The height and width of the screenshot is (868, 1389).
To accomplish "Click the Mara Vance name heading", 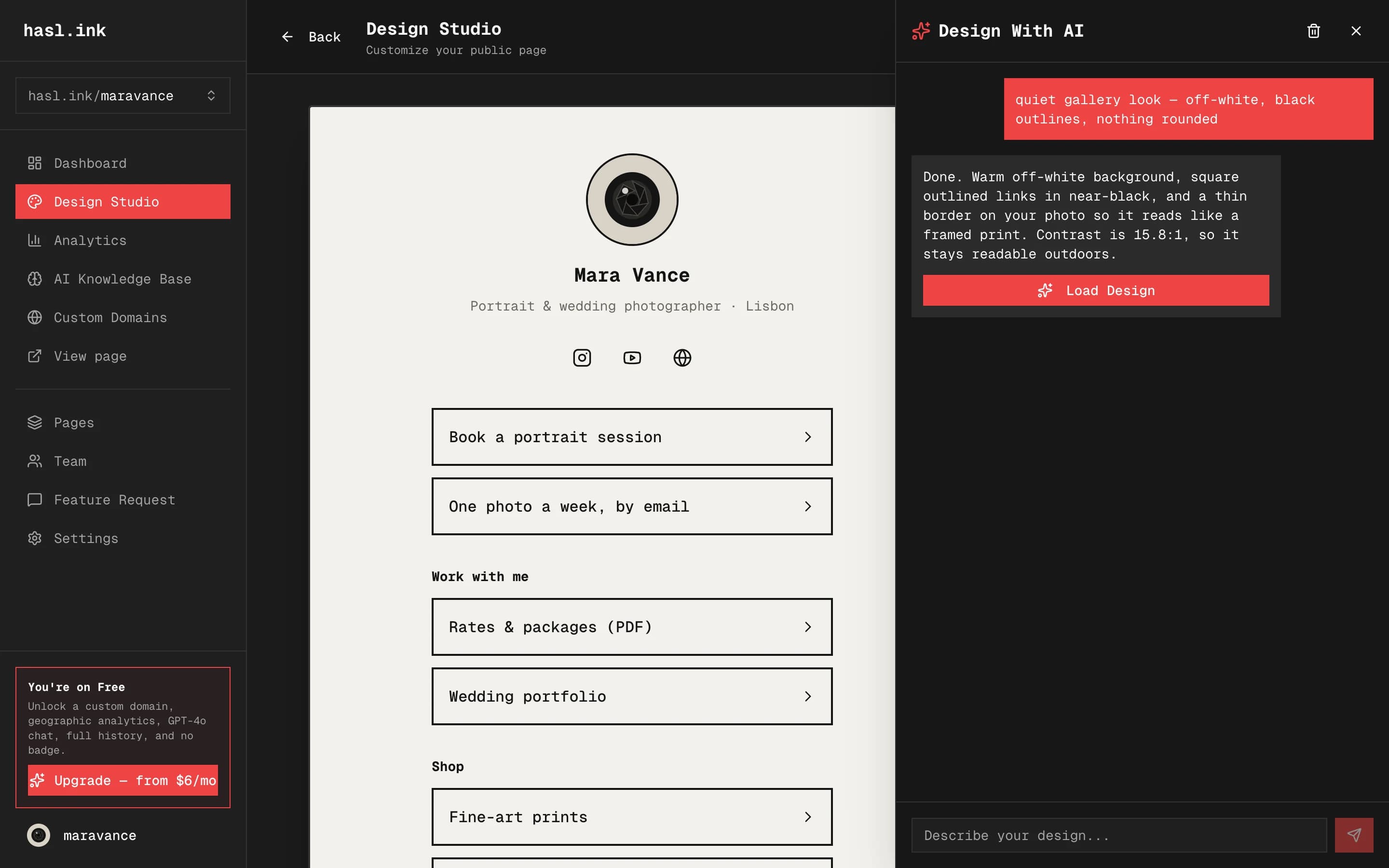I will pos(632,275).
